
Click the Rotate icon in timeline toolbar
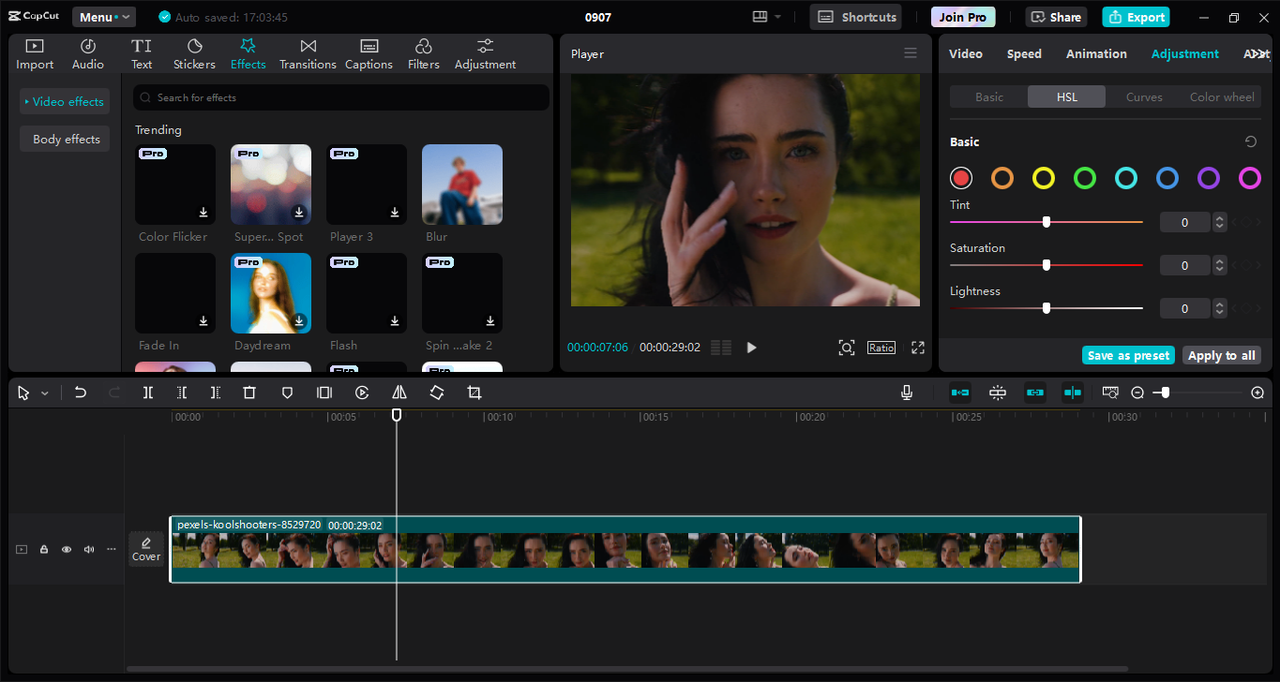[437, 393]
